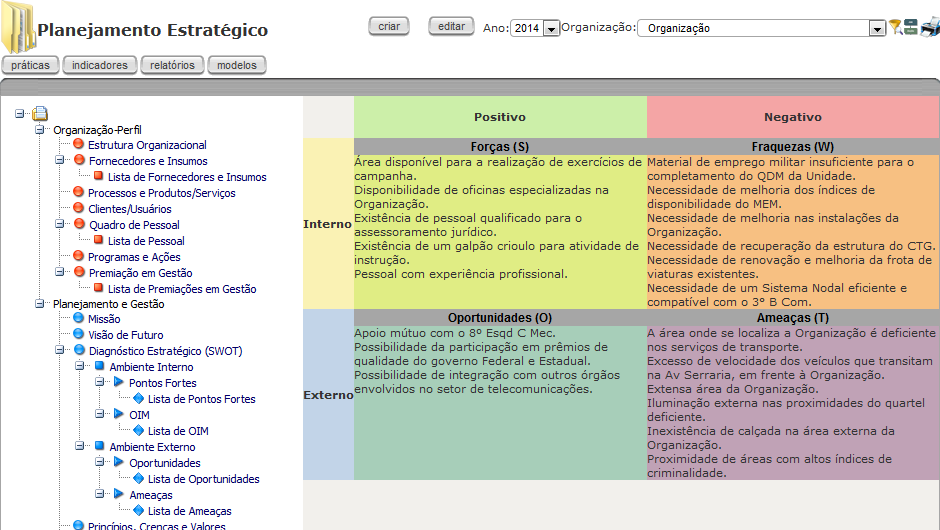Click the tree root document icon
940x530 pixels.
coord(40,113)
